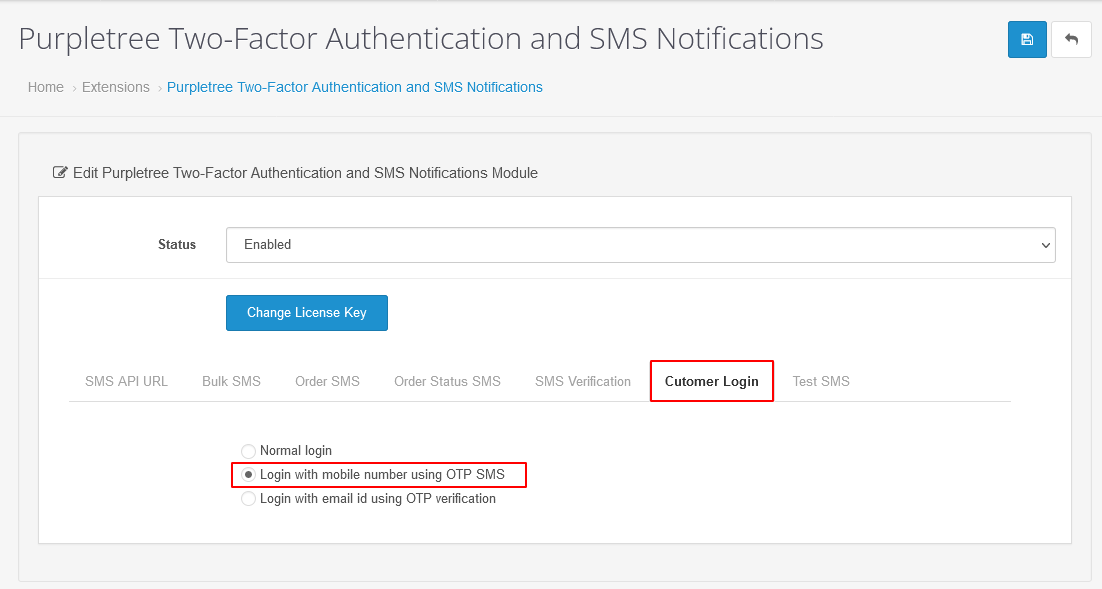Click the Cutomer Login tab
Screen dimensions: 1102x589
coord(712,381)
